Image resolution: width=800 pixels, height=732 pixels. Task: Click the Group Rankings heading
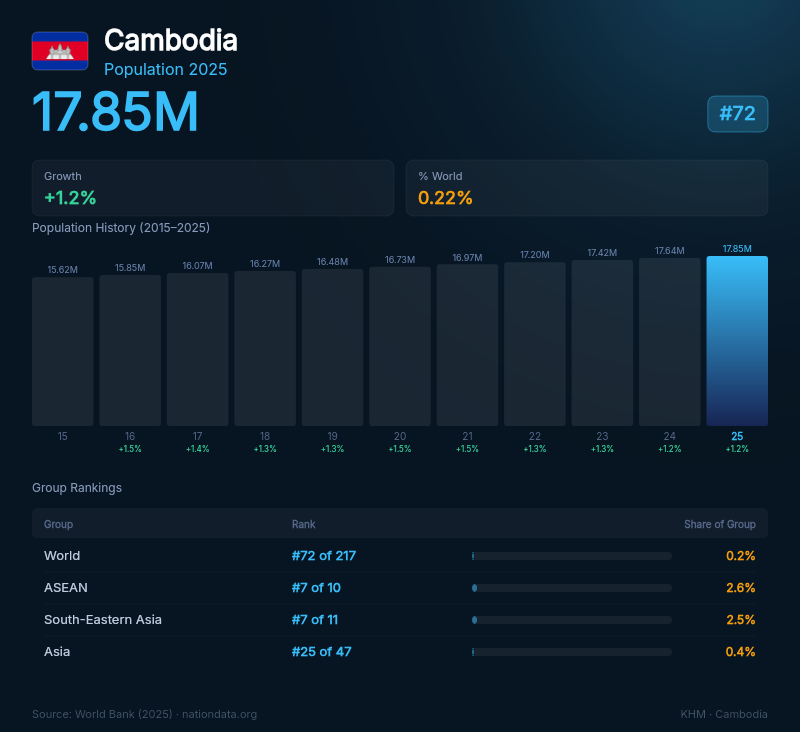click(x=77, y=488)
